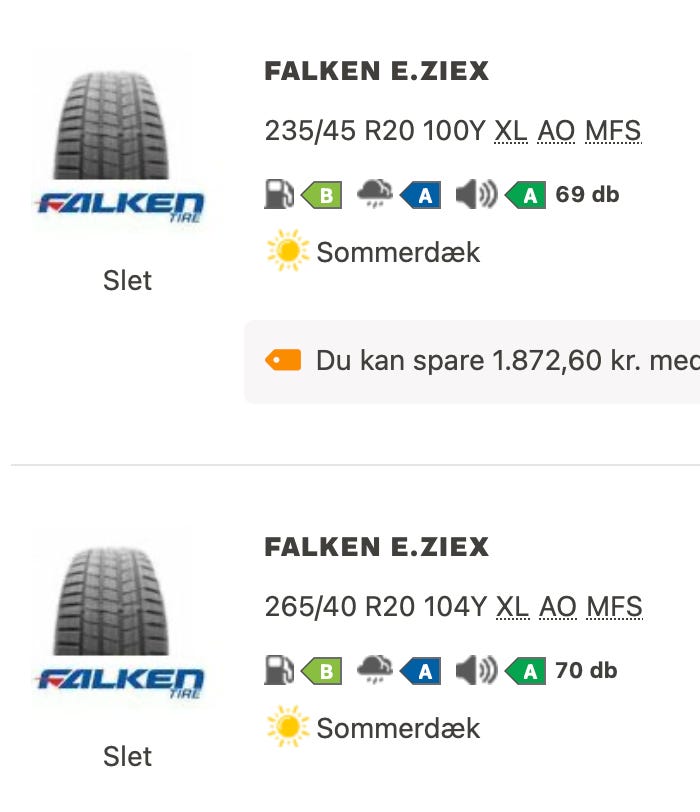Open first FALKEN E.ZIEX product title
The height and width of the screenshot is (812, 700).
point(376,72)
